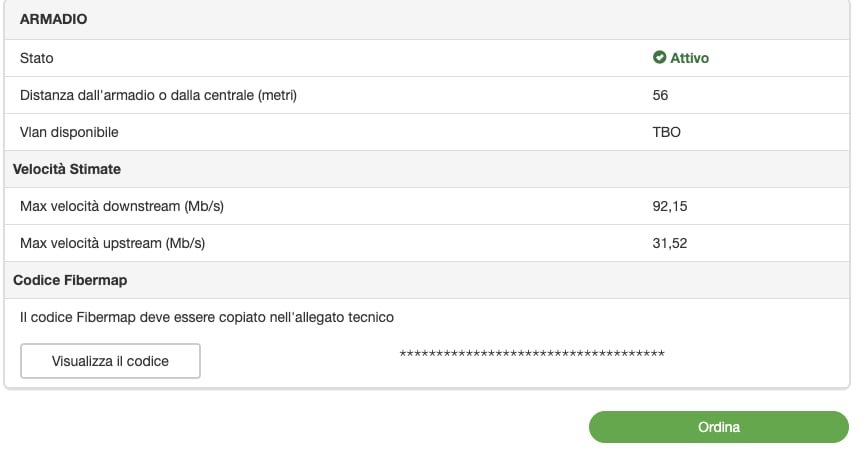This screenshot has height=451, width=864.
Task: Select the distance value 56
Action: (x=660, y=95)
